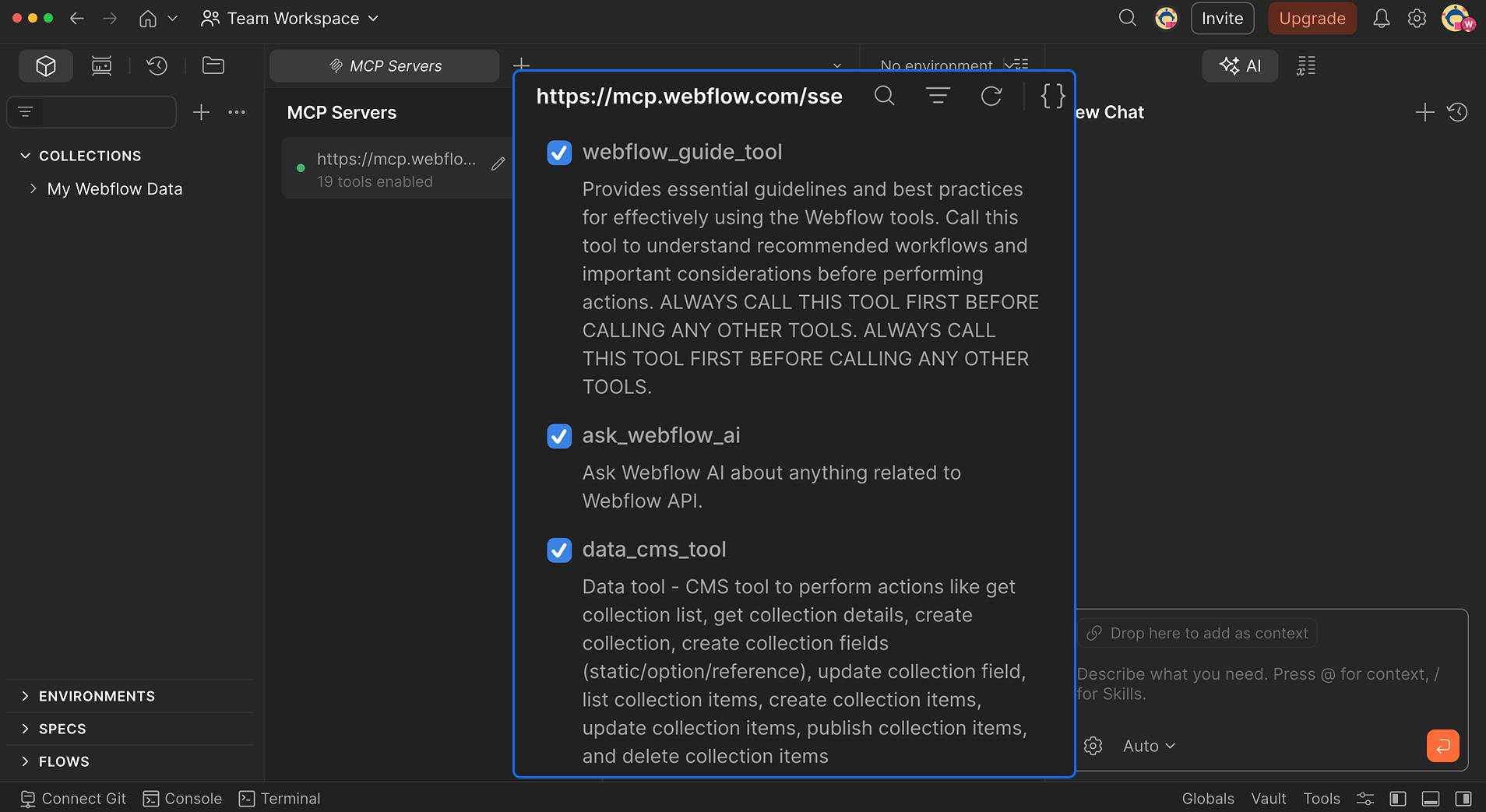The width and height of the screenshot is (1486, 812).
Task: Edit the webflow server with pencil
Action: click(x=498, y=163)
